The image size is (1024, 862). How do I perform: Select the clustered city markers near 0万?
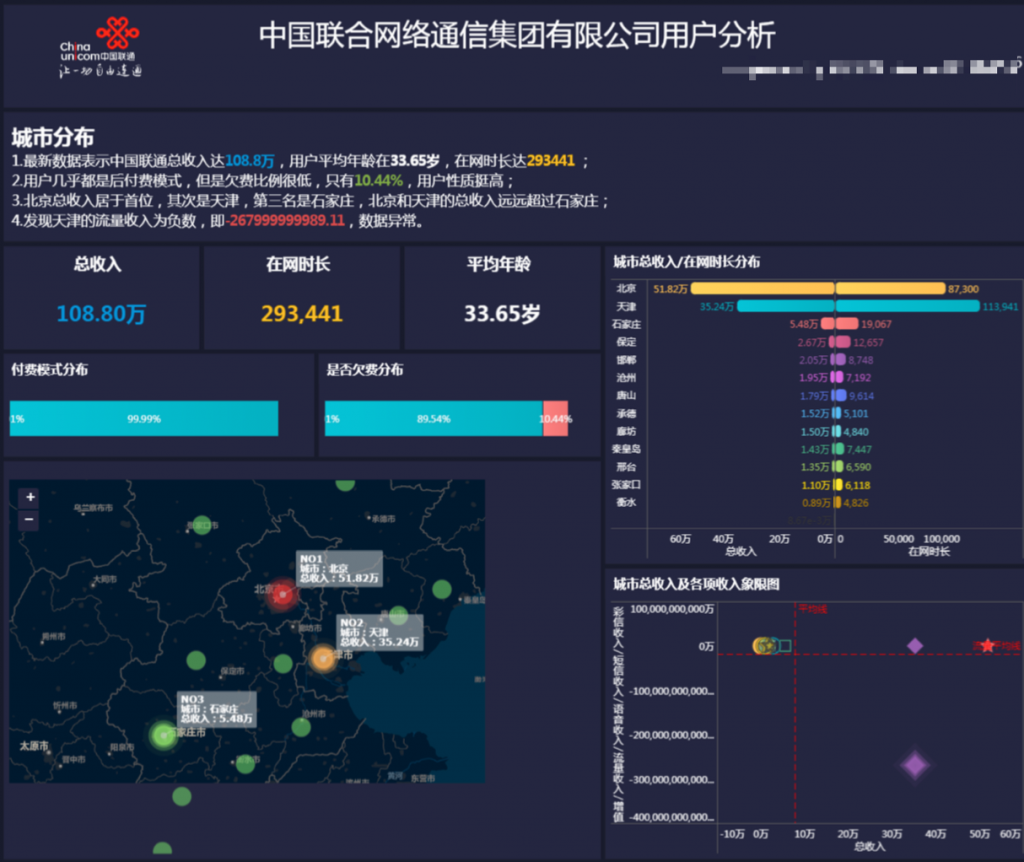771,646
